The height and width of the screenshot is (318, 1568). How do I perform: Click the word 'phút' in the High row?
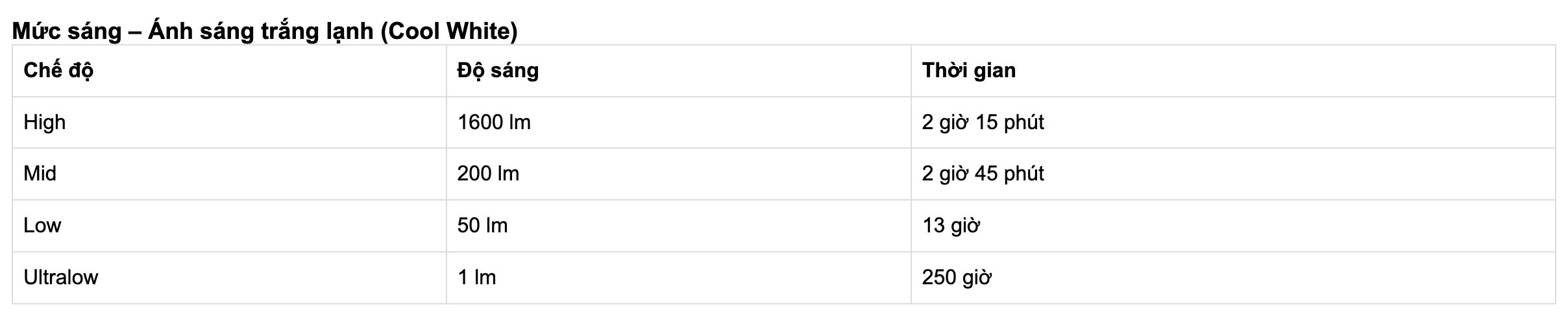(x=1023, y=122)
